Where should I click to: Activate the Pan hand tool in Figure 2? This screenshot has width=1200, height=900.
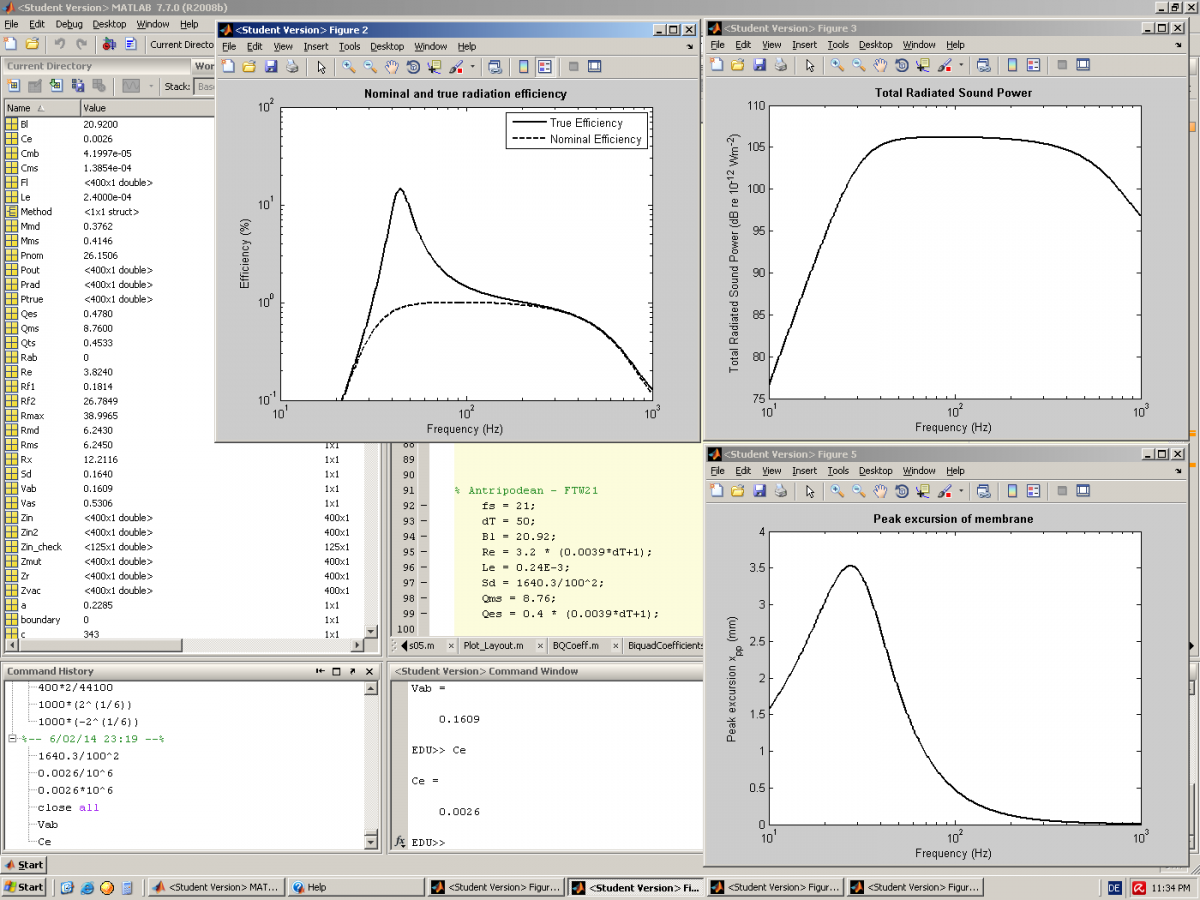[x=392, y=67]
